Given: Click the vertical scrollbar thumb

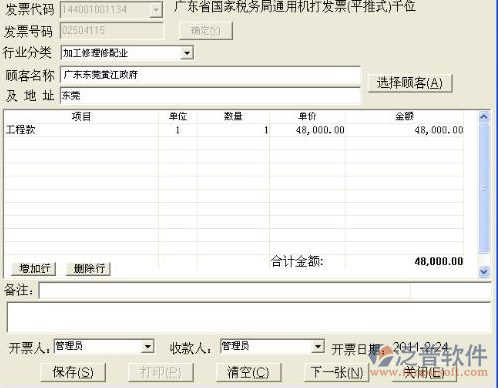Looking at the screenshot, I should coord(484,188).
